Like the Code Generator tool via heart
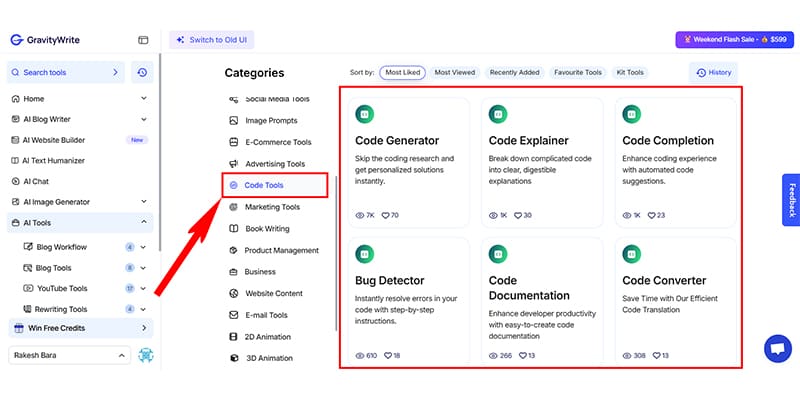The image size is (800, 400). 386,215
